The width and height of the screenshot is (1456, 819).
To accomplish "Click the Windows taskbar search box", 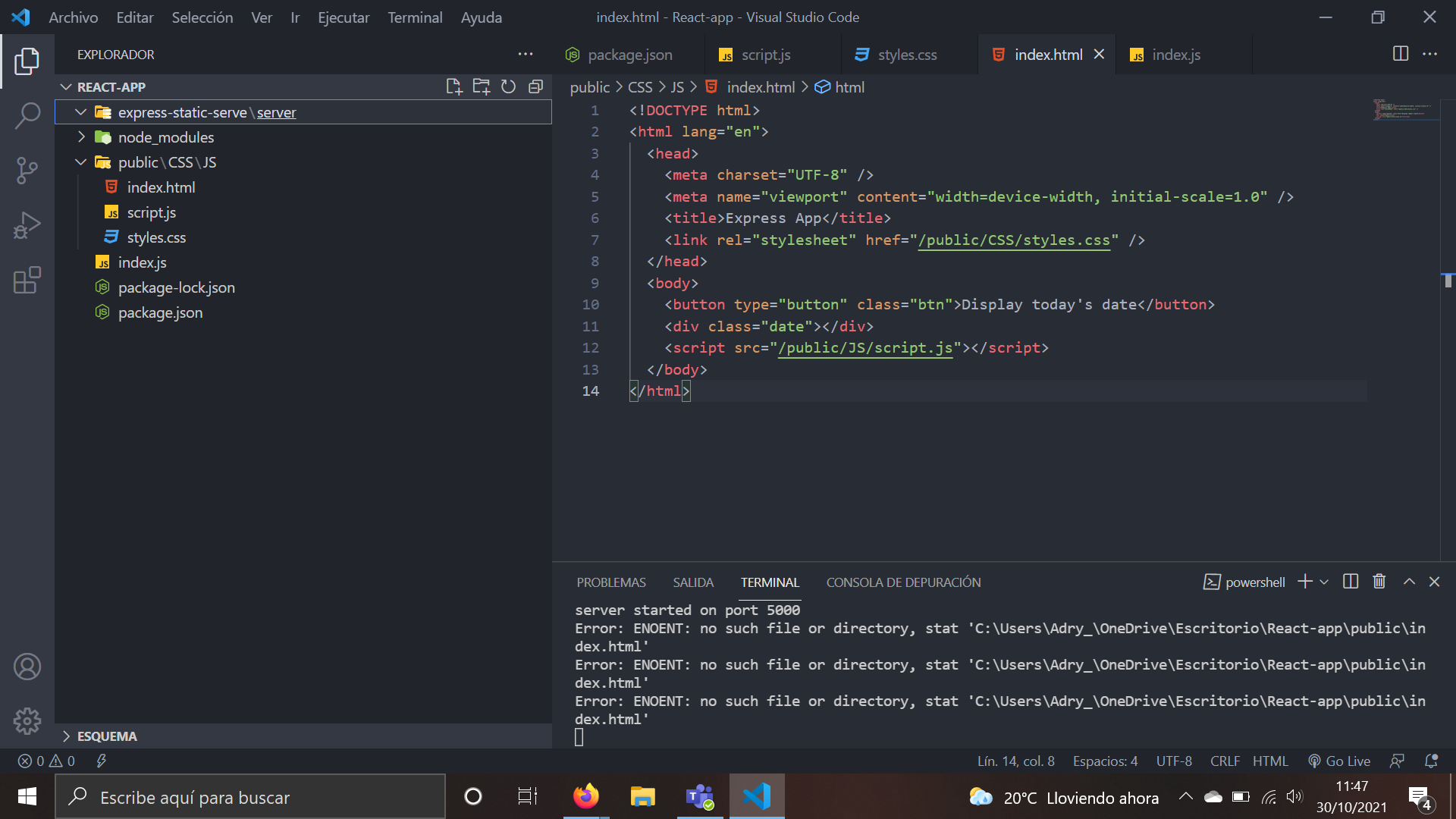I will (x=250, y=797).
